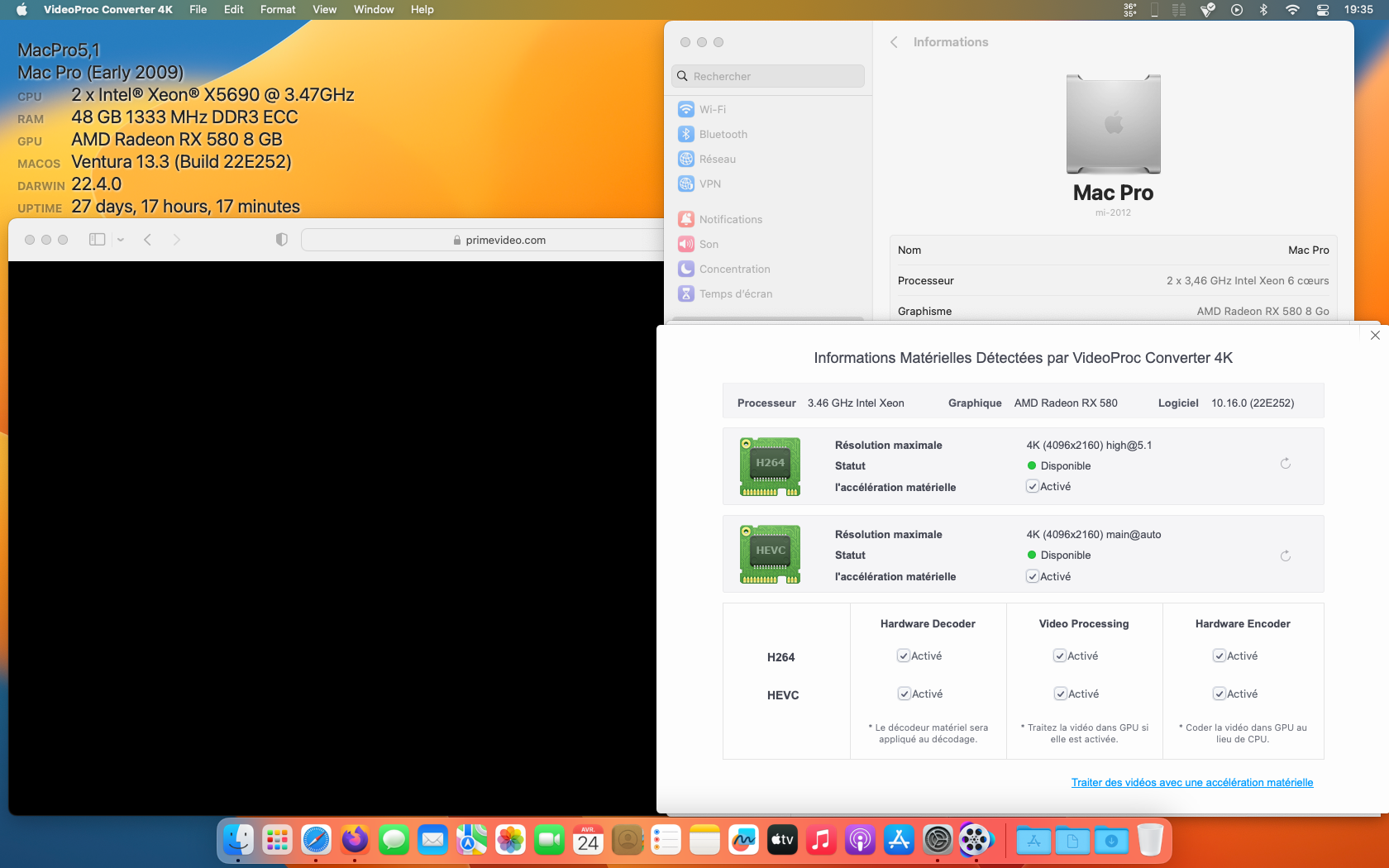Open Maps app from the Dock
The height and width of the screenshot is (868, 1389).
tap(472, 841)
